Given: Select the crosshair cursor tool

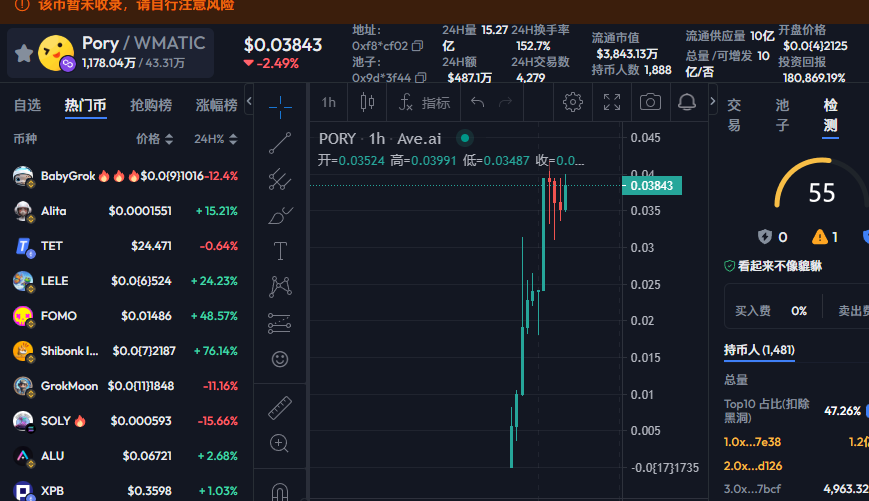Looking at the screenshot, I should coord(280,107).
